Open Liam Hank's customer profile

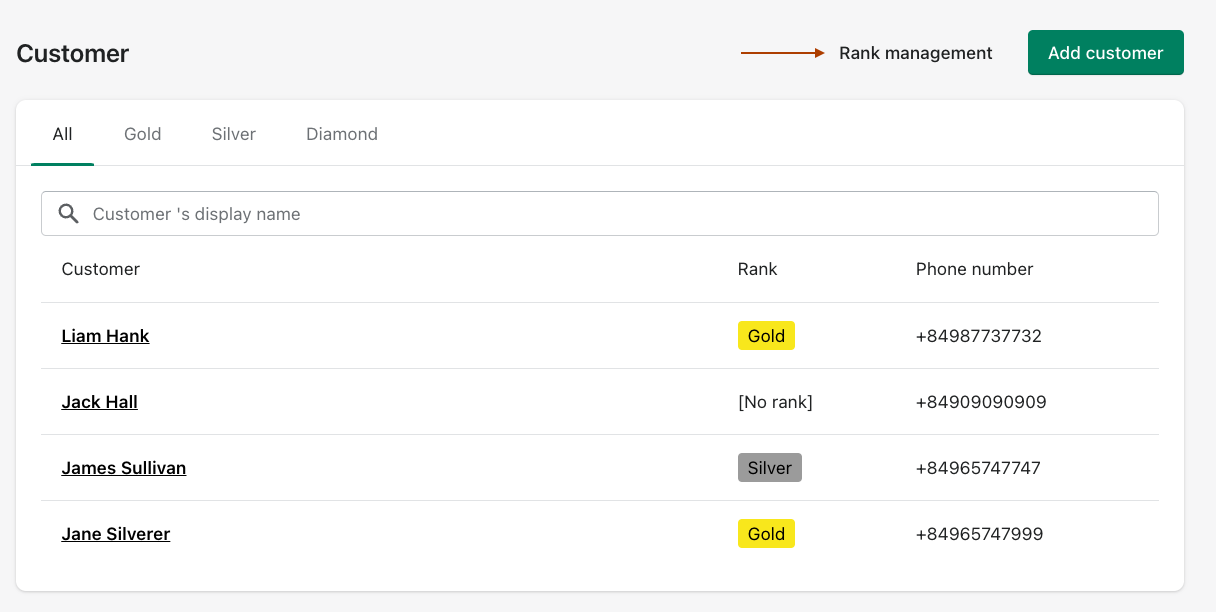click(105, 336)
